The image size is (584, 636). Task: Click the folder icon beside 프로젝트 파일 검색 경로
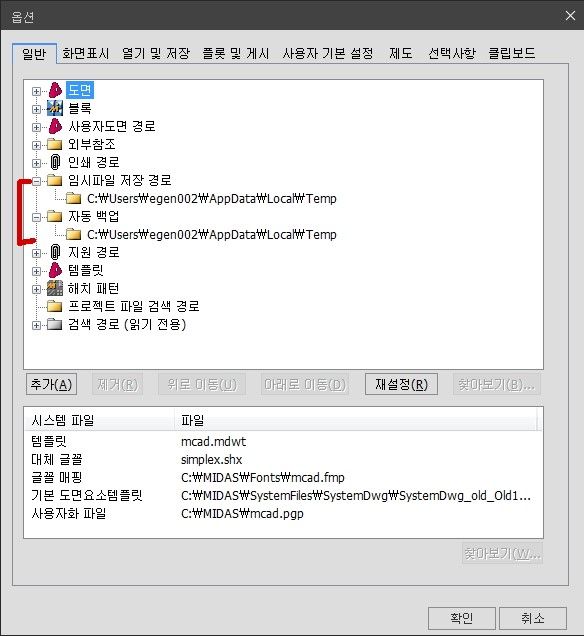(54, 306)
